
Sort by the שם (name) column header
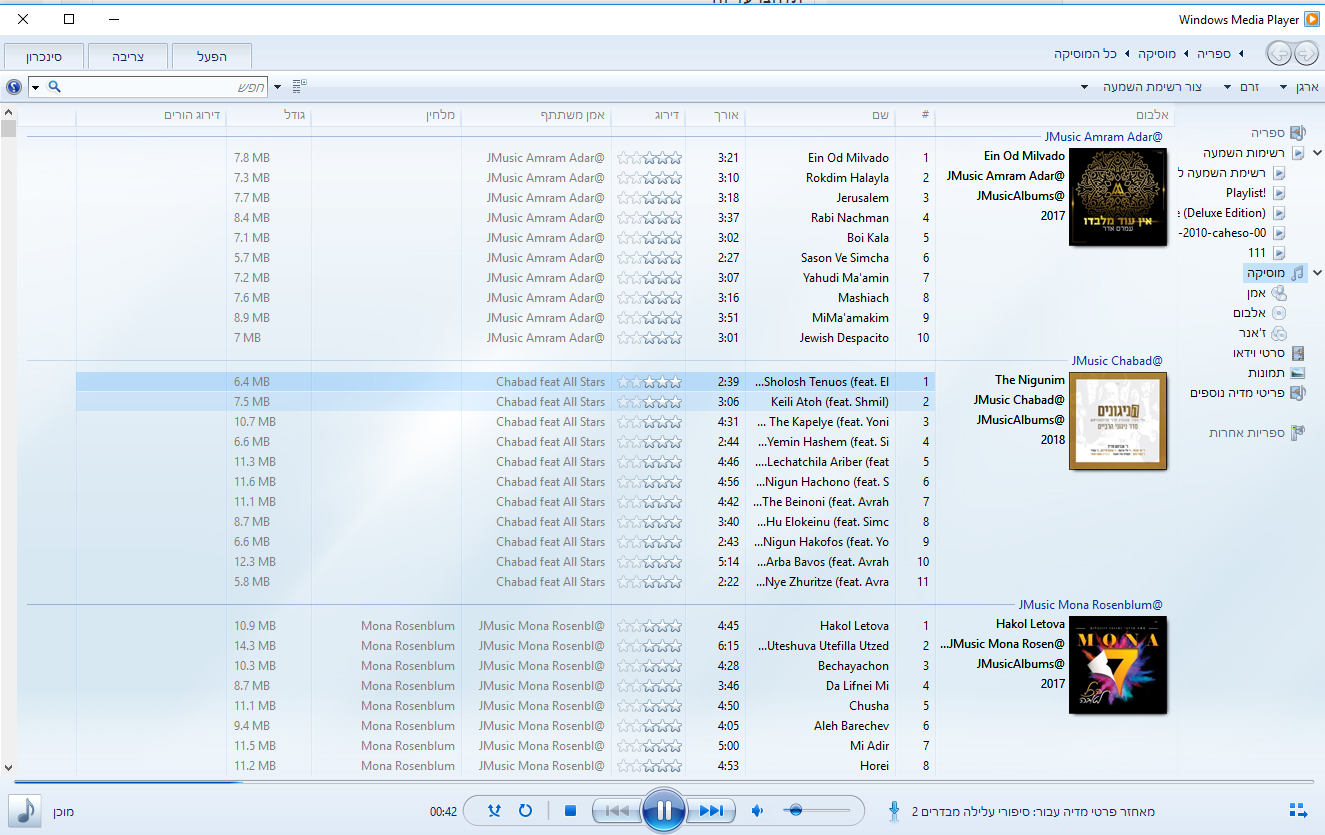point(820,115)
